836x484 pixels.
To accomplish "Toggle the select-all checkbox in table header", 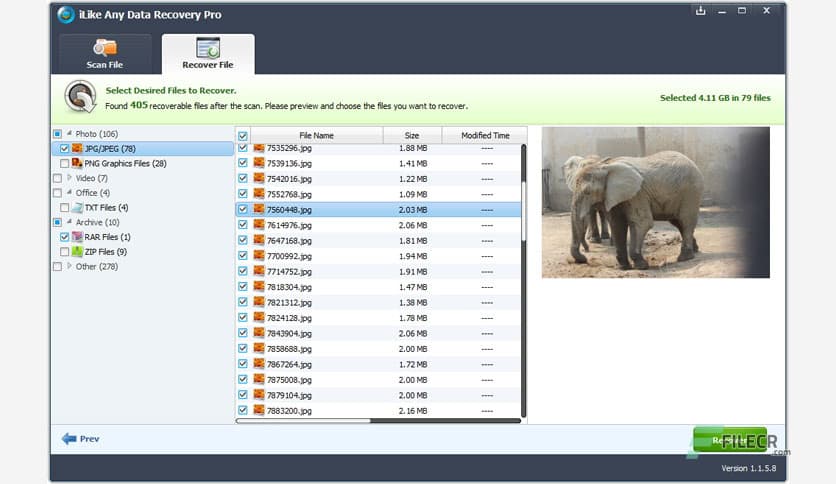I will click(243, 135).
